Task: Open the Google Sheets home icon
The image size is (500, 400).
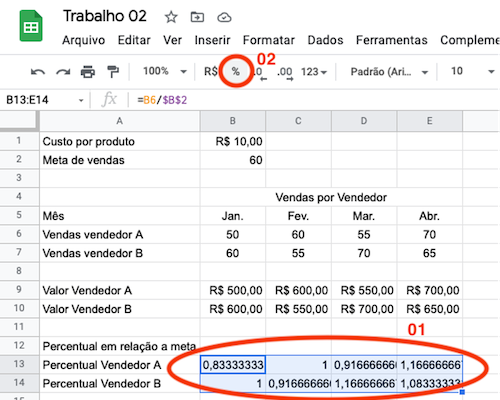Action: [x=31, y=26]
